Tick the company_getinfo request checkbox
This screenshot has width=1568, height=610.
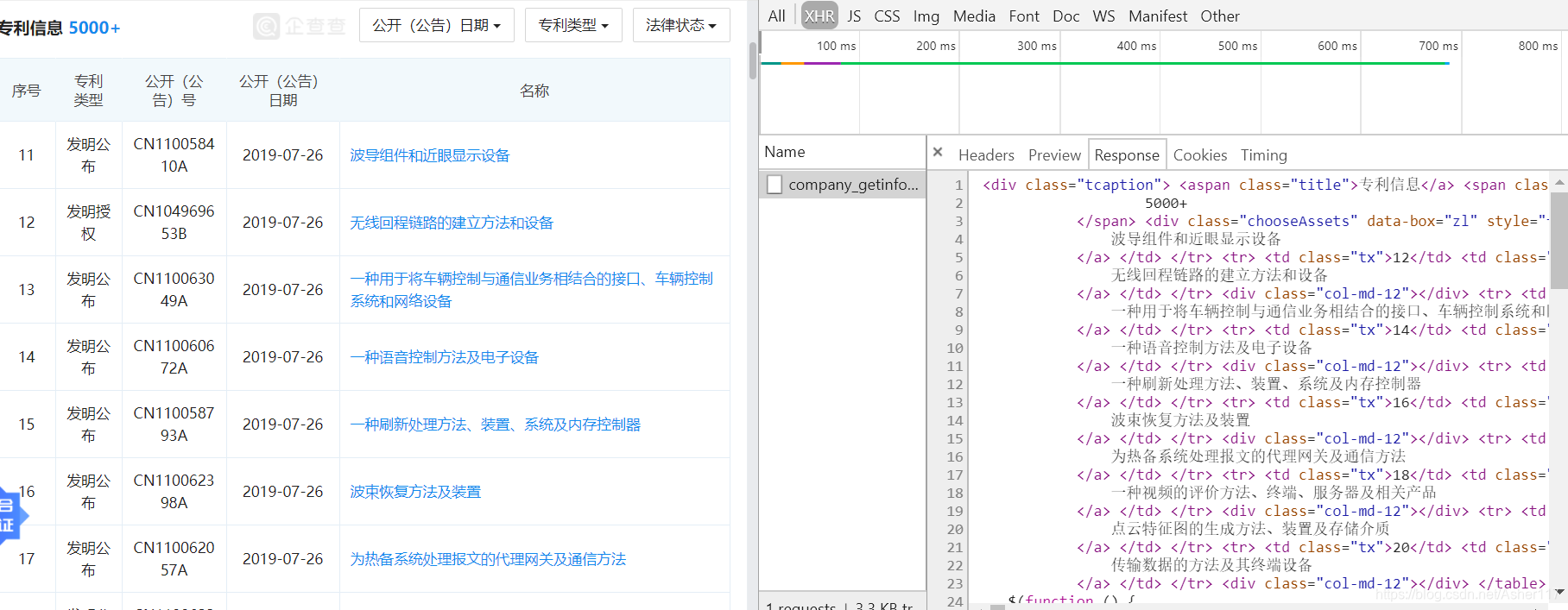775,184
